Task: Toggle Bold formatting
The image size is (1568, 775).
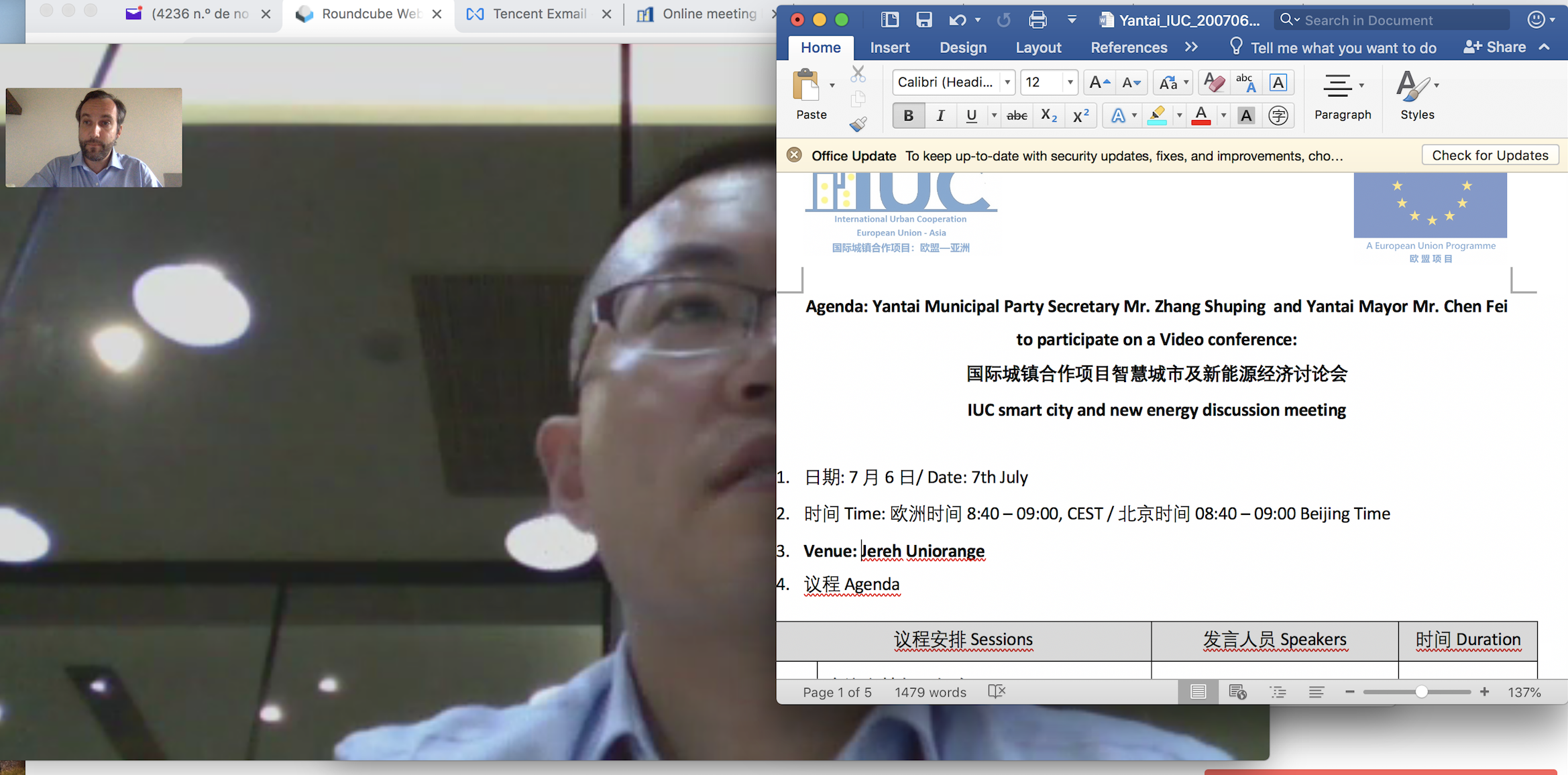Action: pyautogui.click(x=908, y=116)
